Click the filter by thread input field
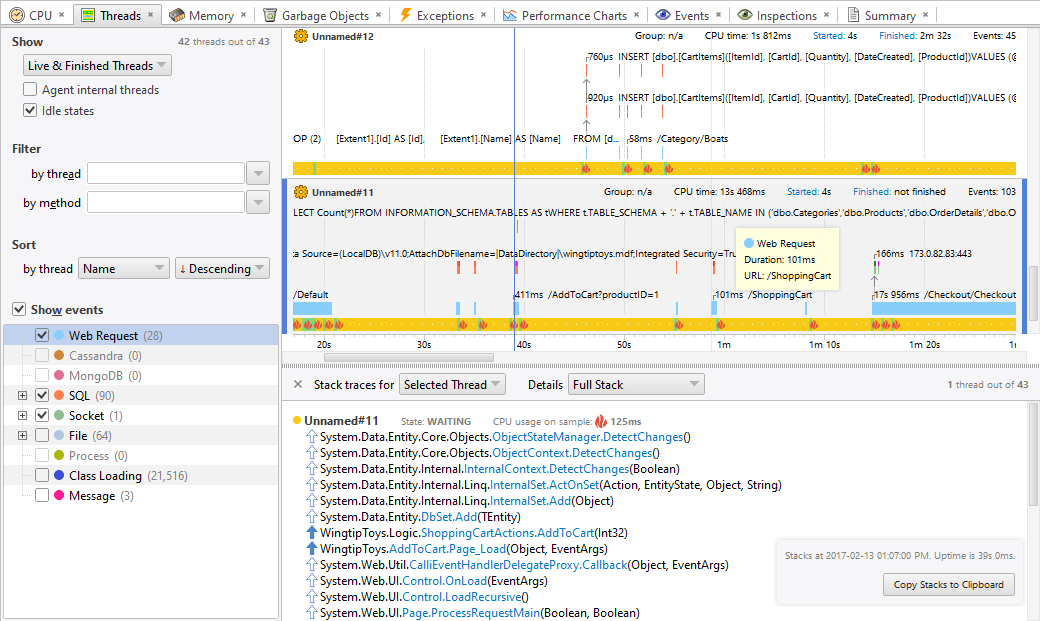The width and height of the screenshot is (1040, 621). (x=166, y=173)
